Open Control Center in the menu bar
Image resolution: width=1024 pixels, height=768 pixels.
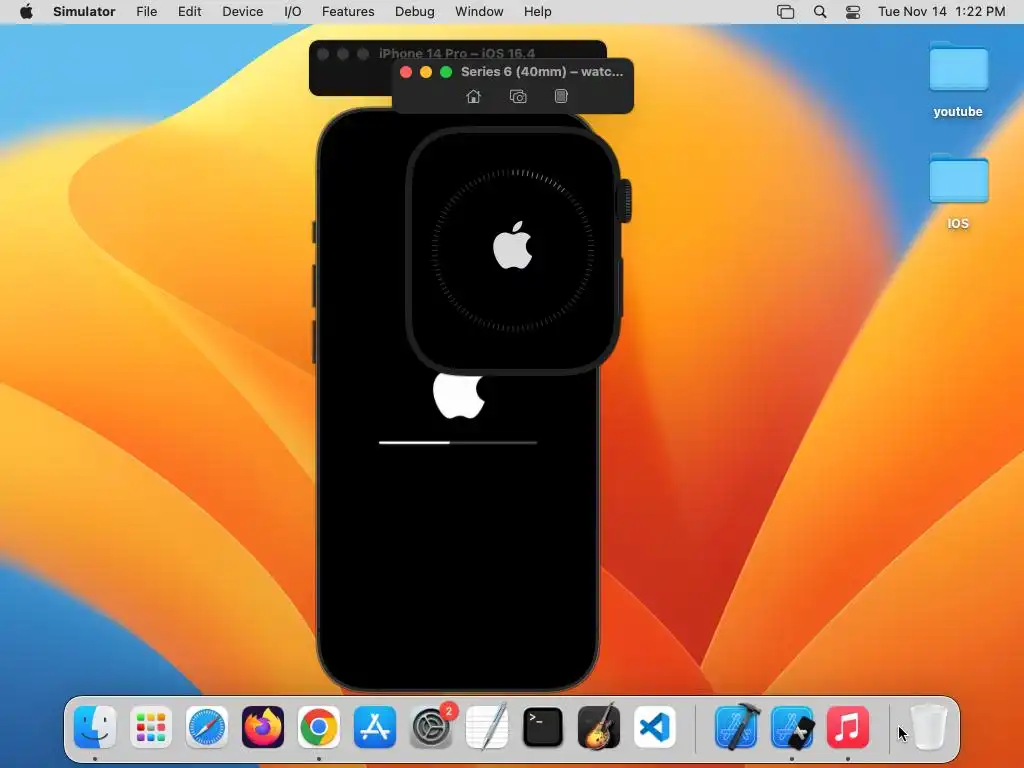(x=853, y=12)
